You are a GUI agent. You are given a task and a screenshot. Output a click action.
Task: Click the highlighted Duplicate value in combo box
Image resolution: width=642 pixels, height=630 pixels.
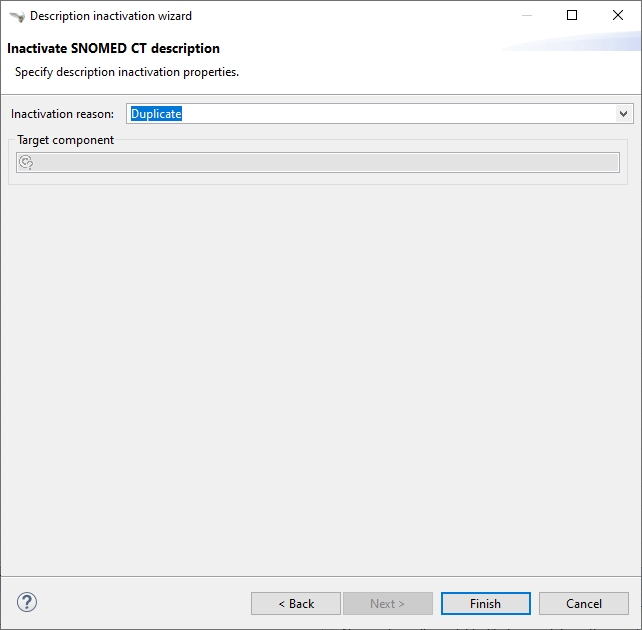[157, 114]
